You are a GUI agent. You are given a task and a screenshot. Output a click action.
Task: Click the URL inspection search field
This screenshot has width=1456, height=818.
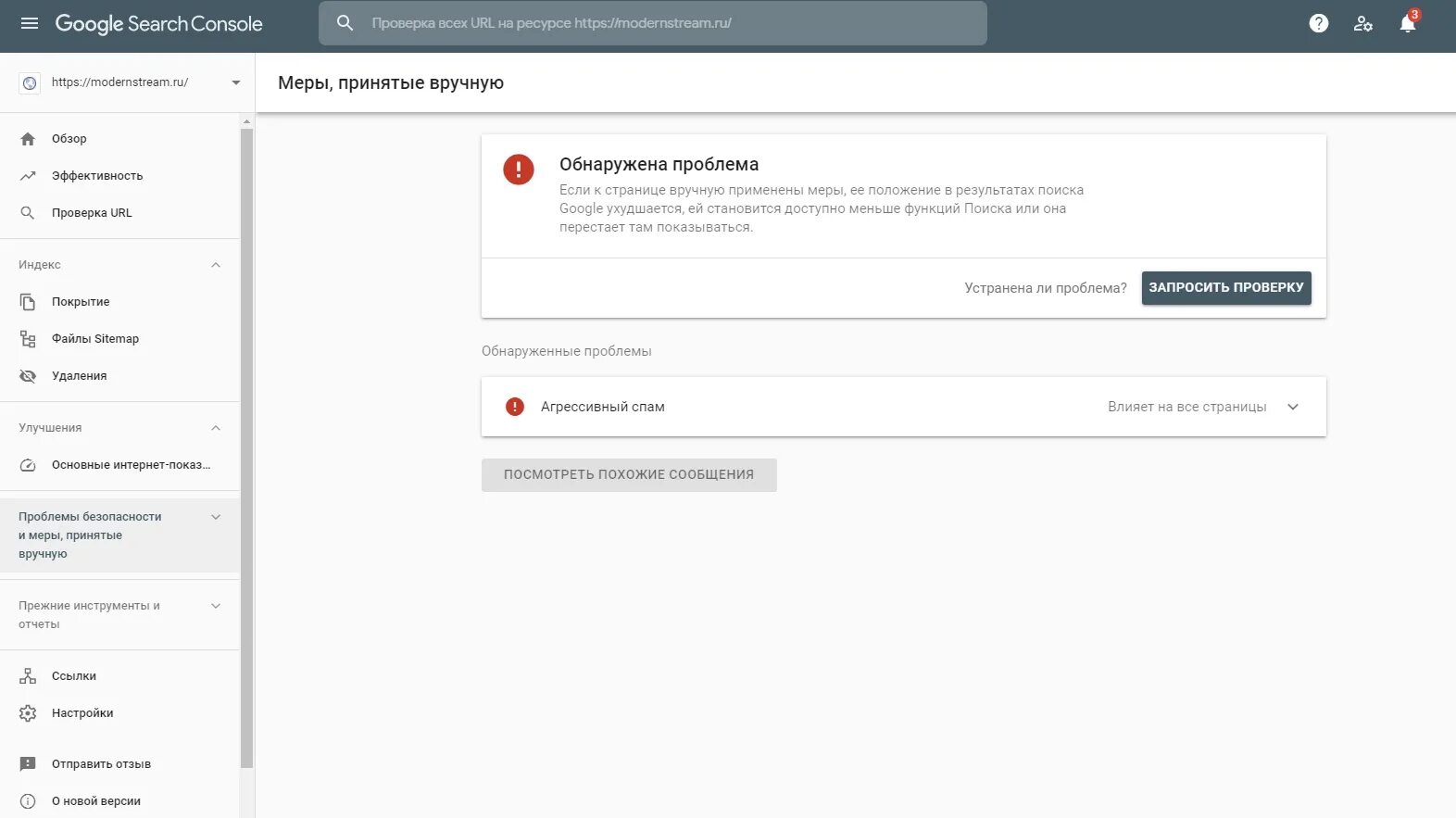[x=653, y=23]
